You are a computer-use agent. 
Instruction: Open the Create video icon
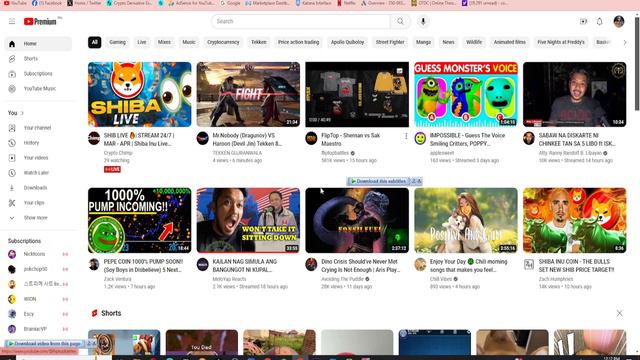tap(584, 21)
